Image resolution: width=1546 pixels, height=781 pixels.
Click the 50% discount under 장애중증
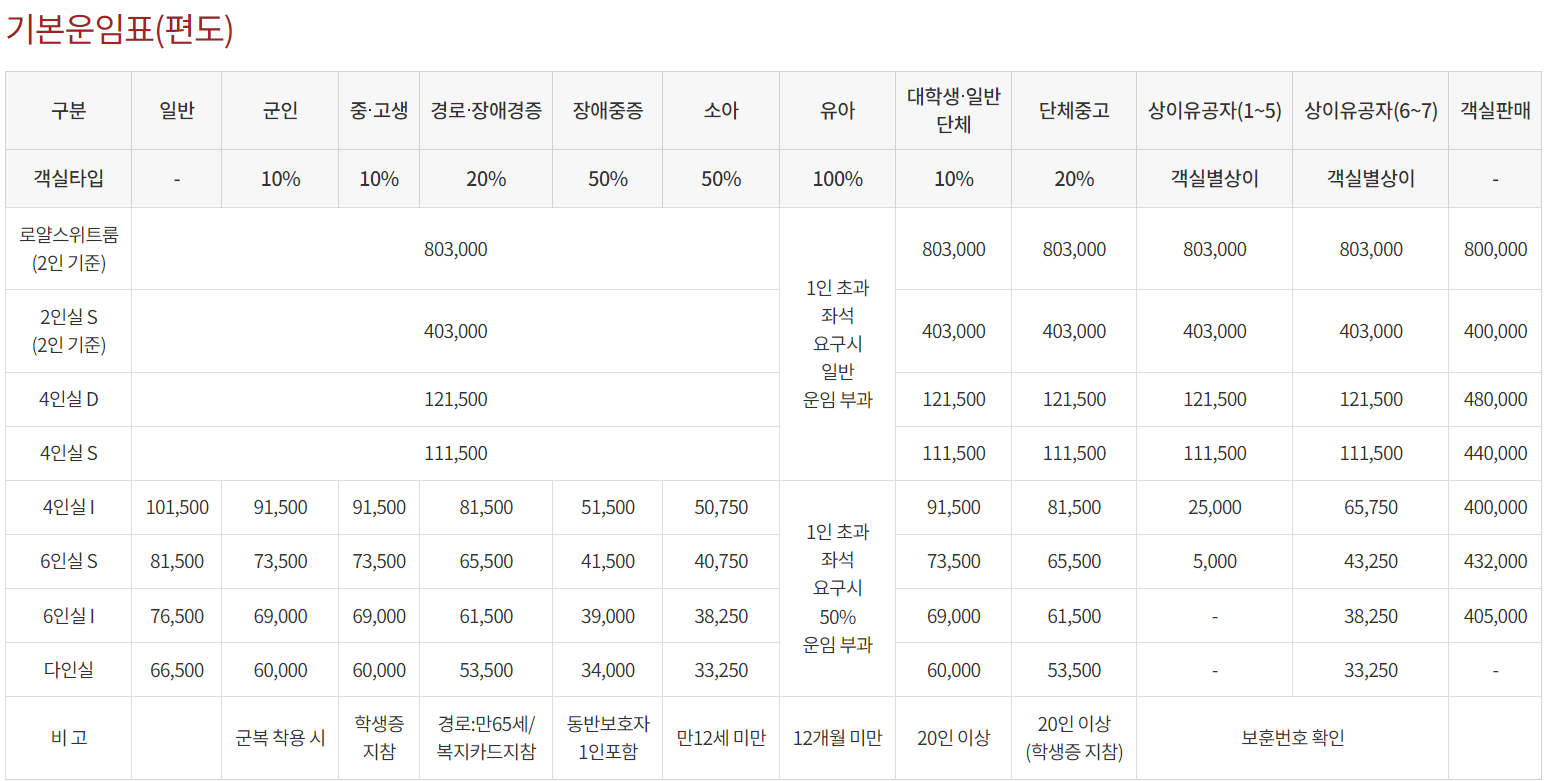click(x=607, y=179)
